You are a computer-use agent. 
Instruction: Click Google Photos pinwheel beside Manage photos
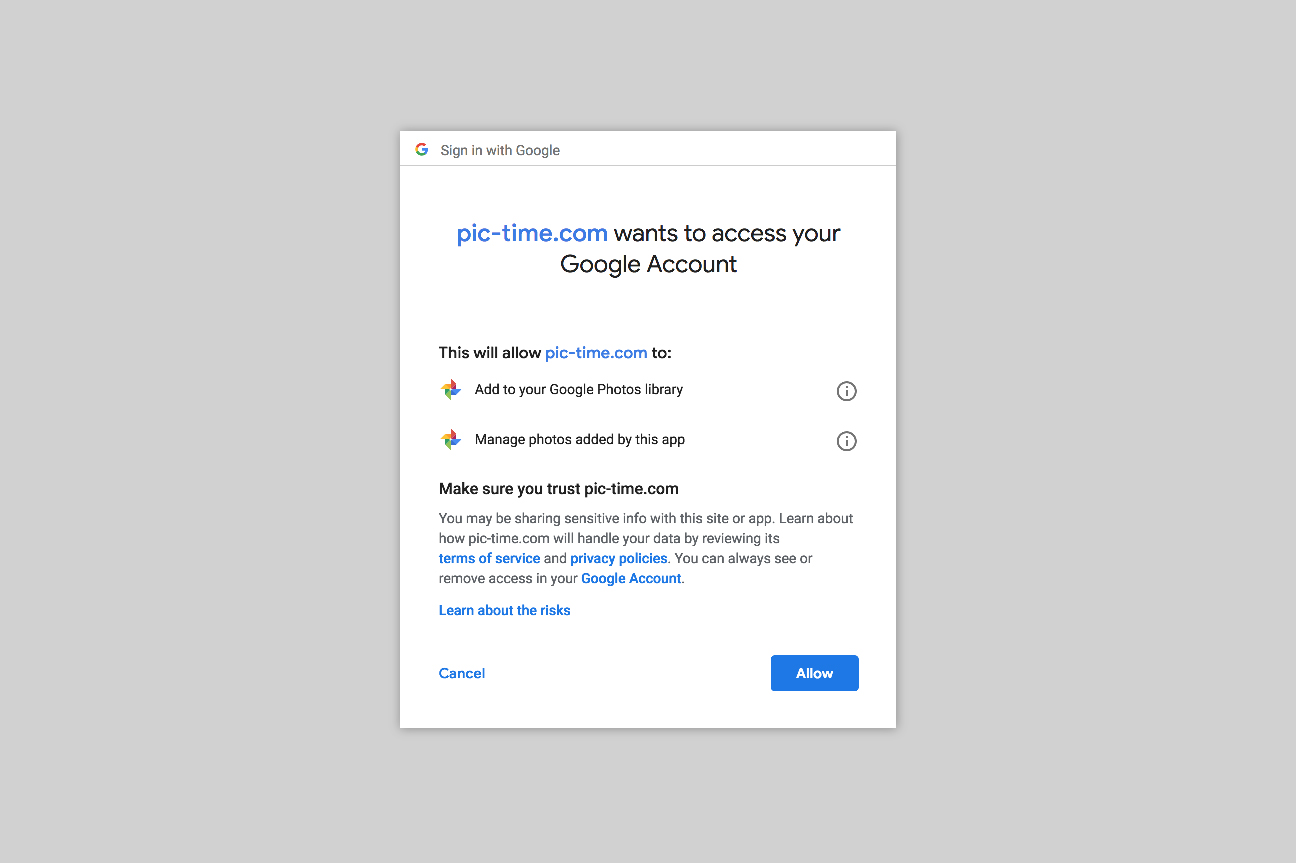tap(451, 440)
